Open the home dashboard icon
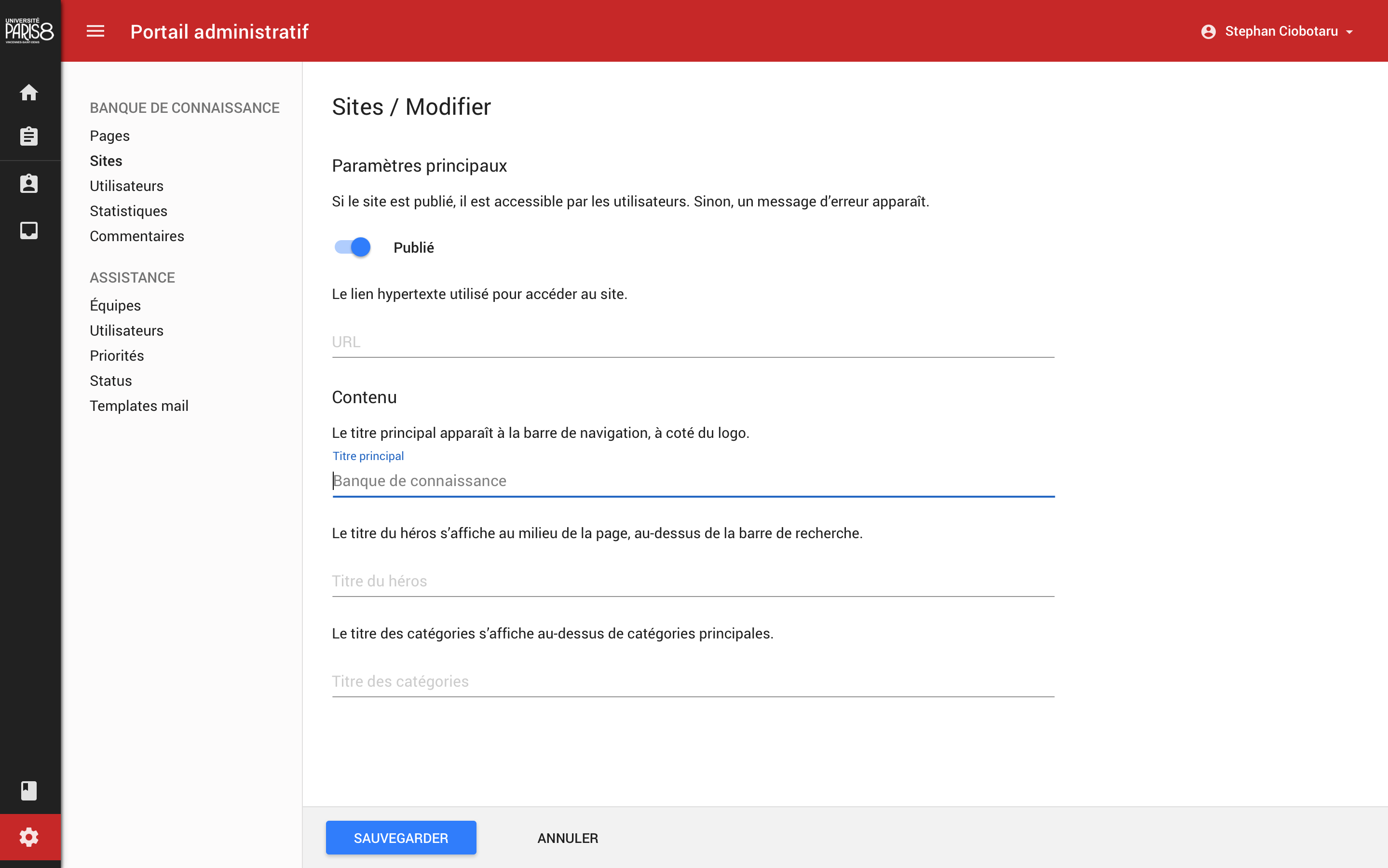 pos(29,93)
